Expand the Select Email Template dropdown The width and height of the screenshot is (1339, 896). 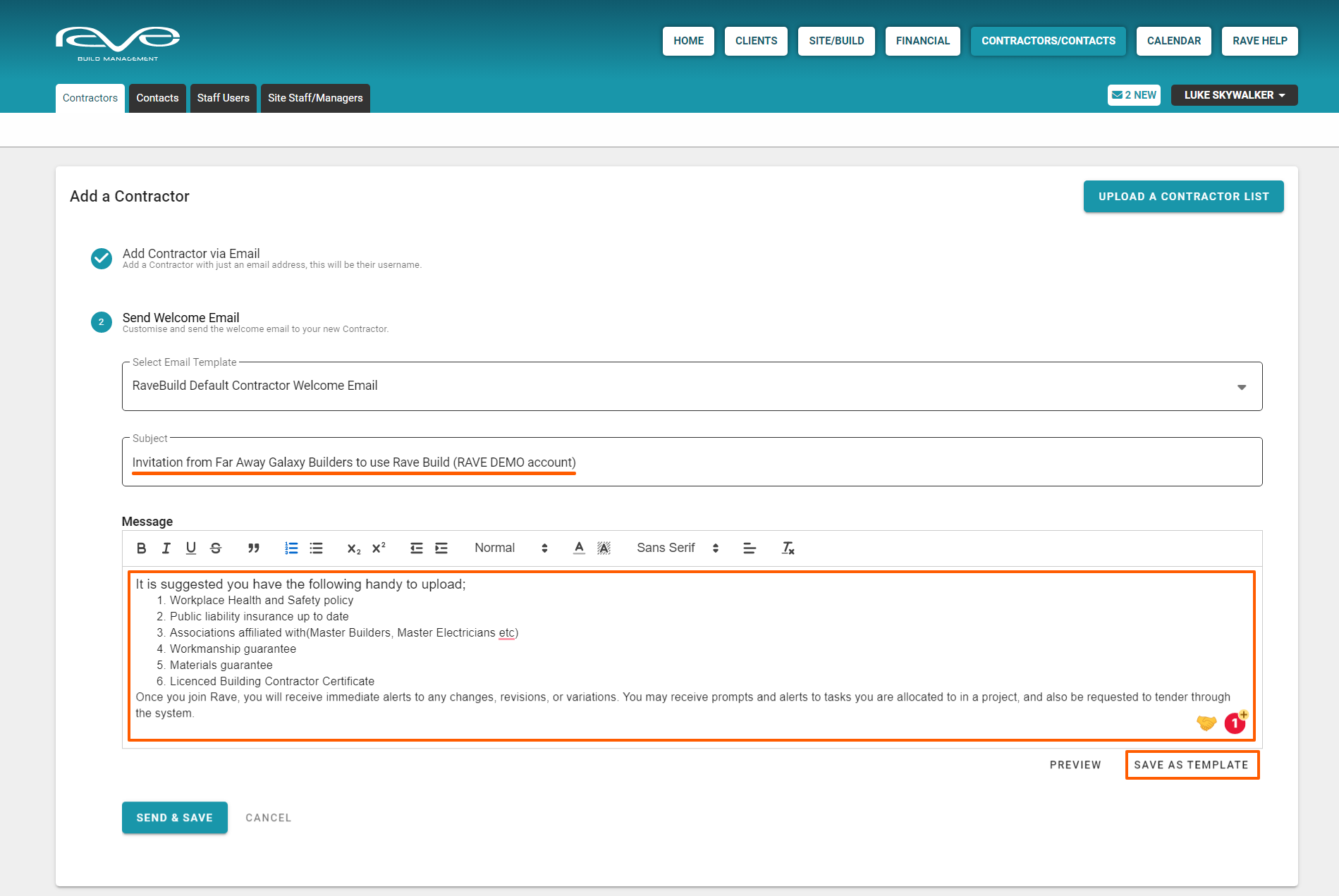tap(692, 386)
